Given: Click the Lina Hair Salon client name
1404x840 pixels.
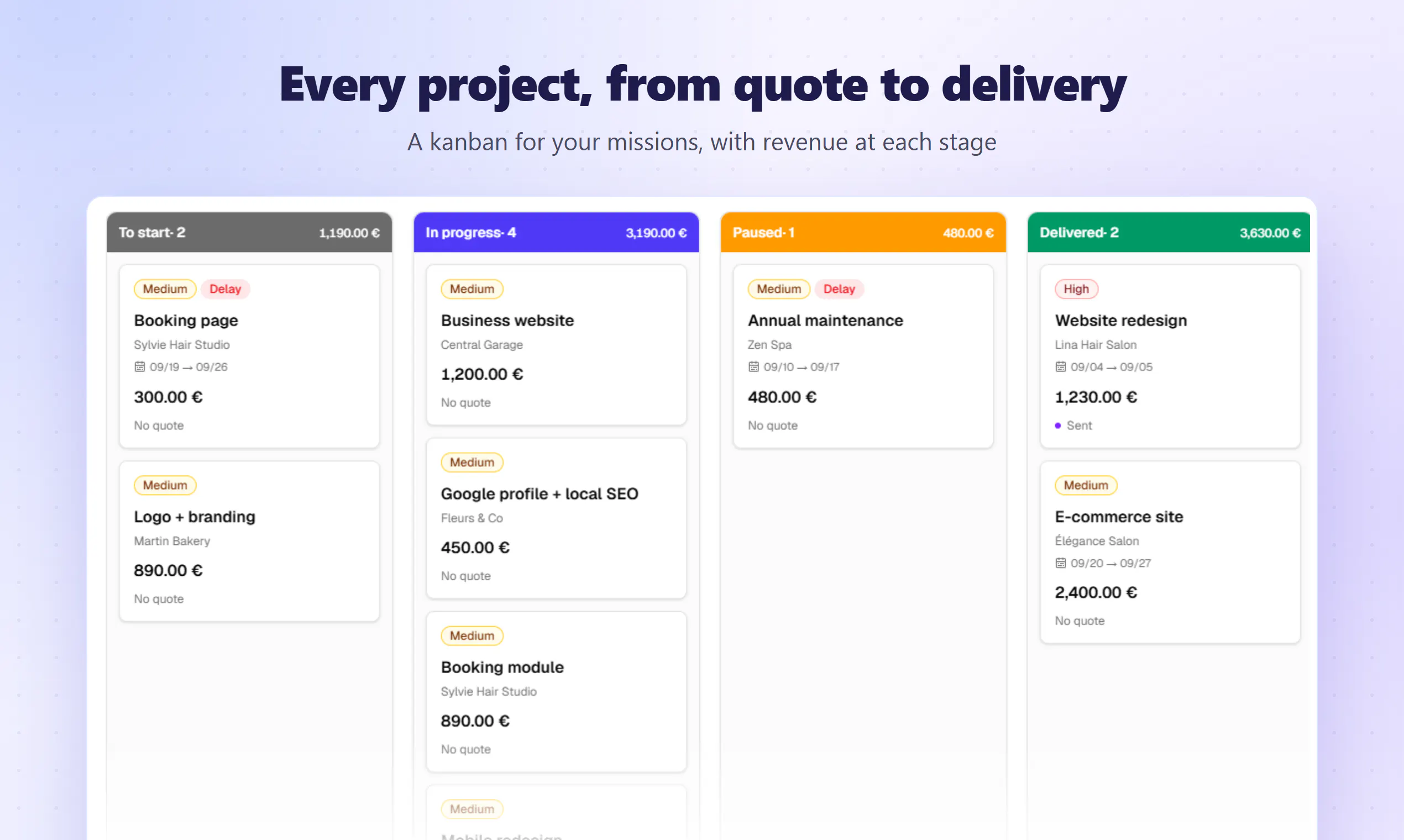Looking at the screenshot, I should pos(1096,345).
